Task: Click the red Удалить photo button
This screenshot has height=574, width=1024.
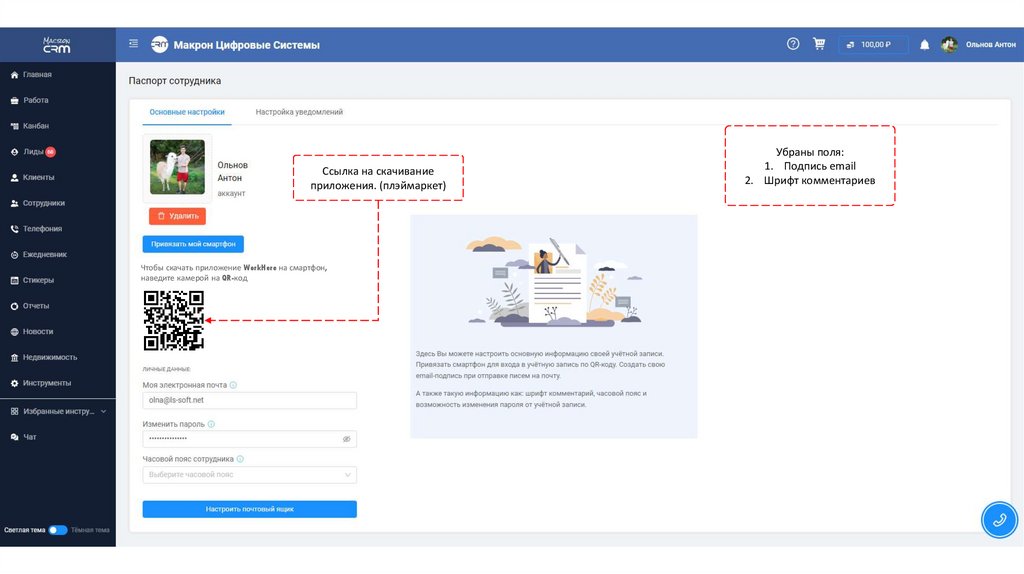Action: click(x=177, y=215)
